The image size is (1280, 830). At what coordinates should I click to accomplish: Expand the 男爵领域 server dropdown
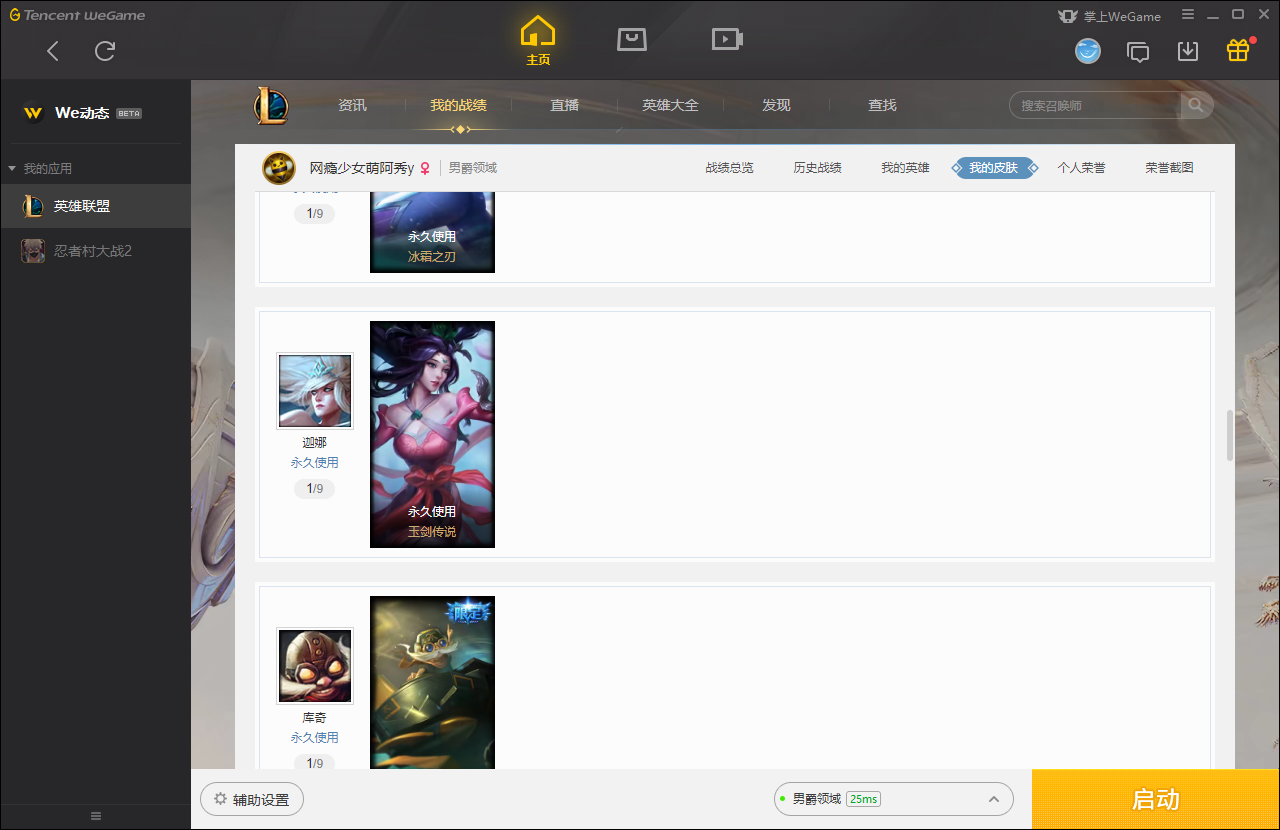coord(894,799)
